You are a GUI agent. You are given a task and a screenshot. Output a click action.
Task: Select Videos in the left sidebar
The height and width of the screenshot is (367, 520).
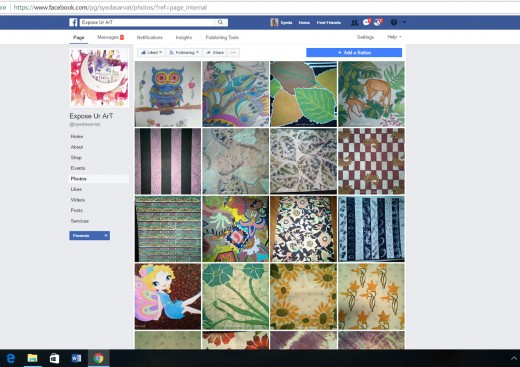click(x=78, y=200)
